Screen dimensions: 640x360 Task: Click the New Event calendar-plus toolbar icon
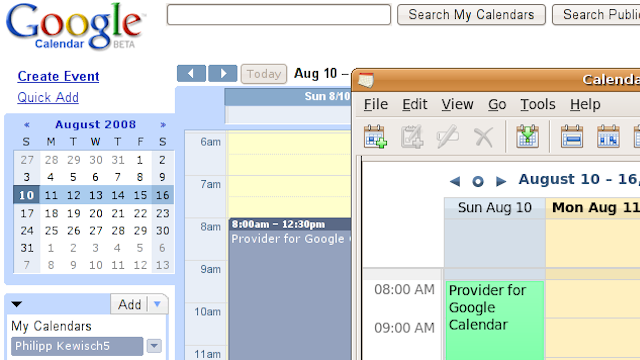point(375,137)
